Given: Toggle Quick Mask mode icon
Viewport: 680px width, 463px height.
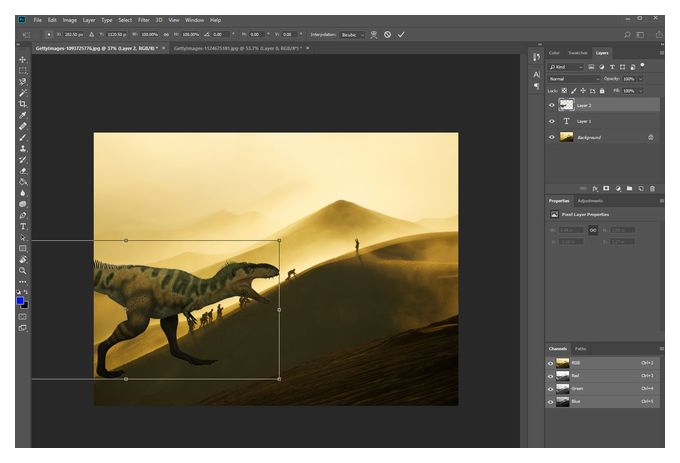Looking at the screenshot, I should coord(23,317).
